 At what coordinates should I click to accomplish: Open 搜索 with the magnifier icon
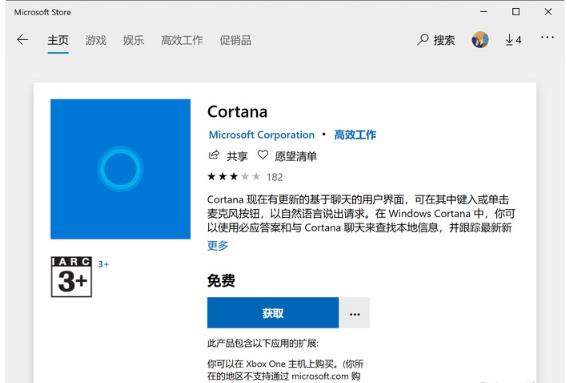click(x=436, y=40)
